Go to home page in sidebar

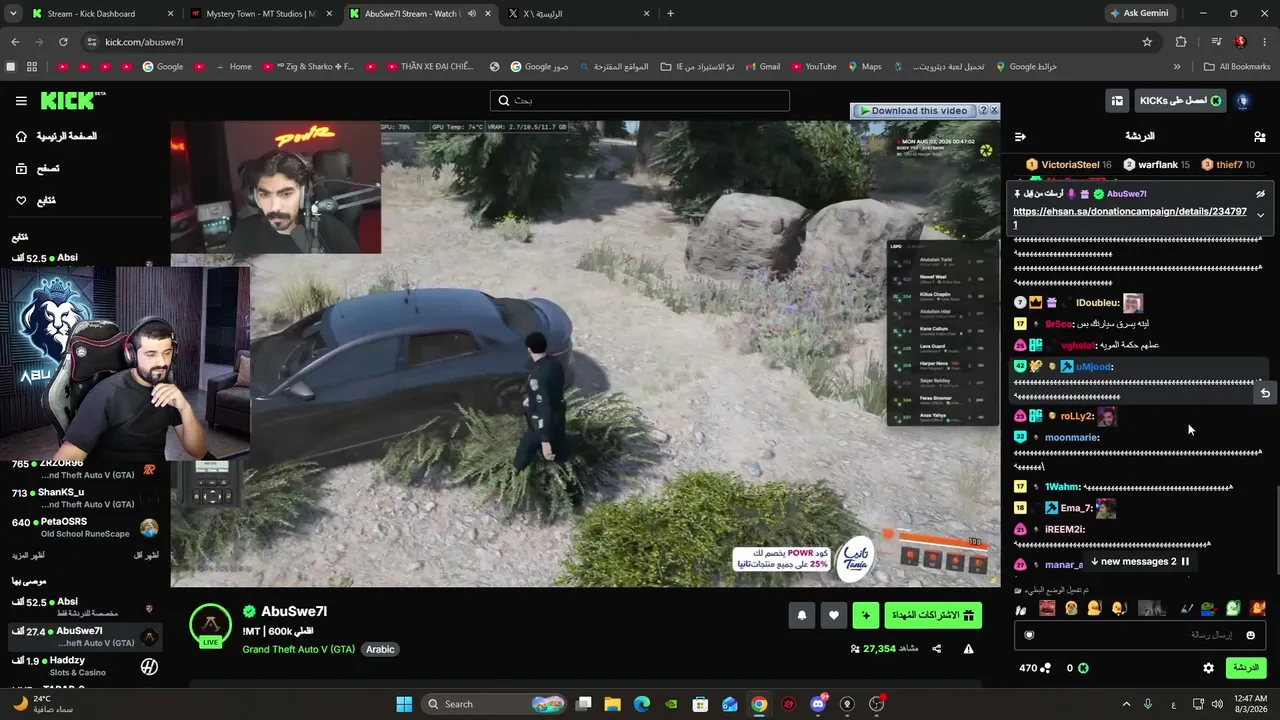click(56, 136)
